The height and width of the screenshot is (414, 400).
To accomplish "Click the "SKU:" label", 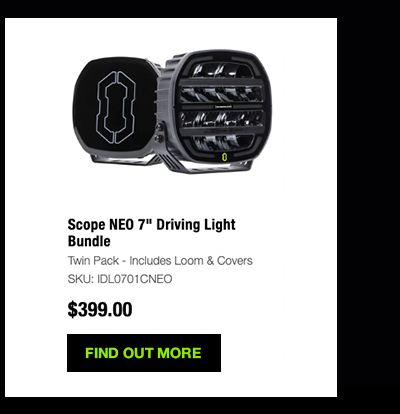I will [x=81, y=279].
